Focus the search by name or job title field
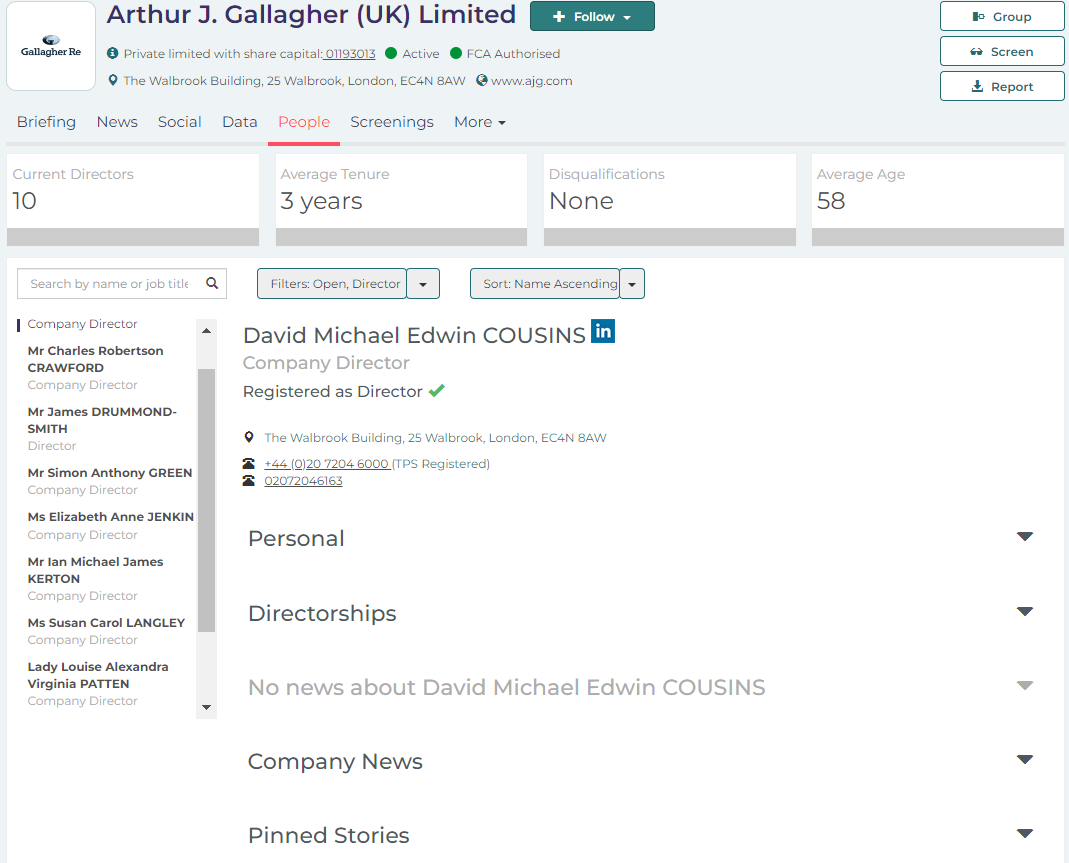The image size is (1069, 863). click(110, 284)
